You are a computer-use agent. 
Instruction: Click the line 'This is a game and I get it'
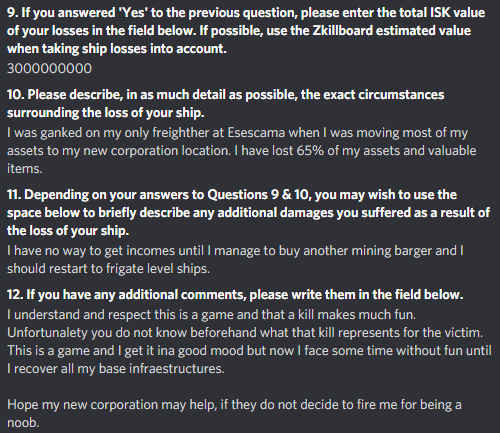point(249,351)
